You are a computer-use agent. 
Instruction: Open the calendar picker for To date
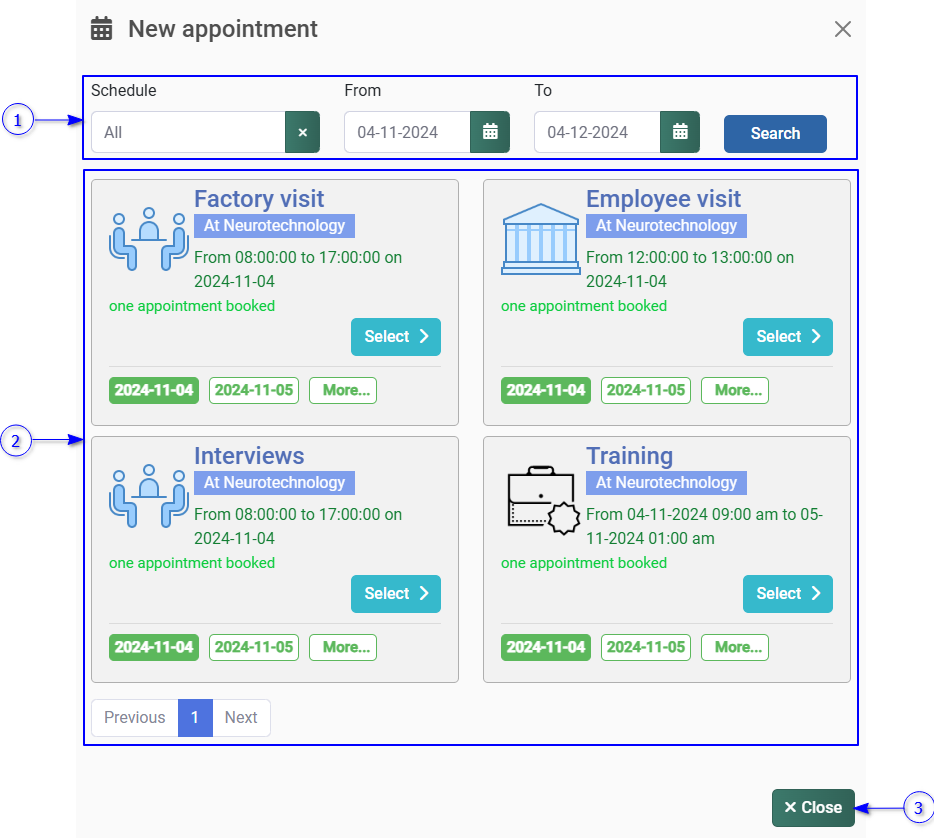click(680, 132)
